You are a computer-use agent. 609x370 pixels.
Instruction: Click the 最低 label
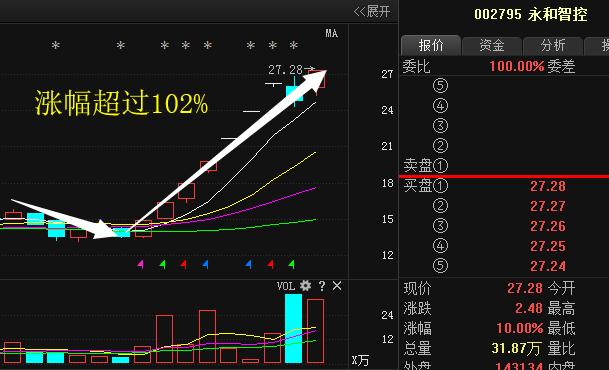[x=561, y=329]
